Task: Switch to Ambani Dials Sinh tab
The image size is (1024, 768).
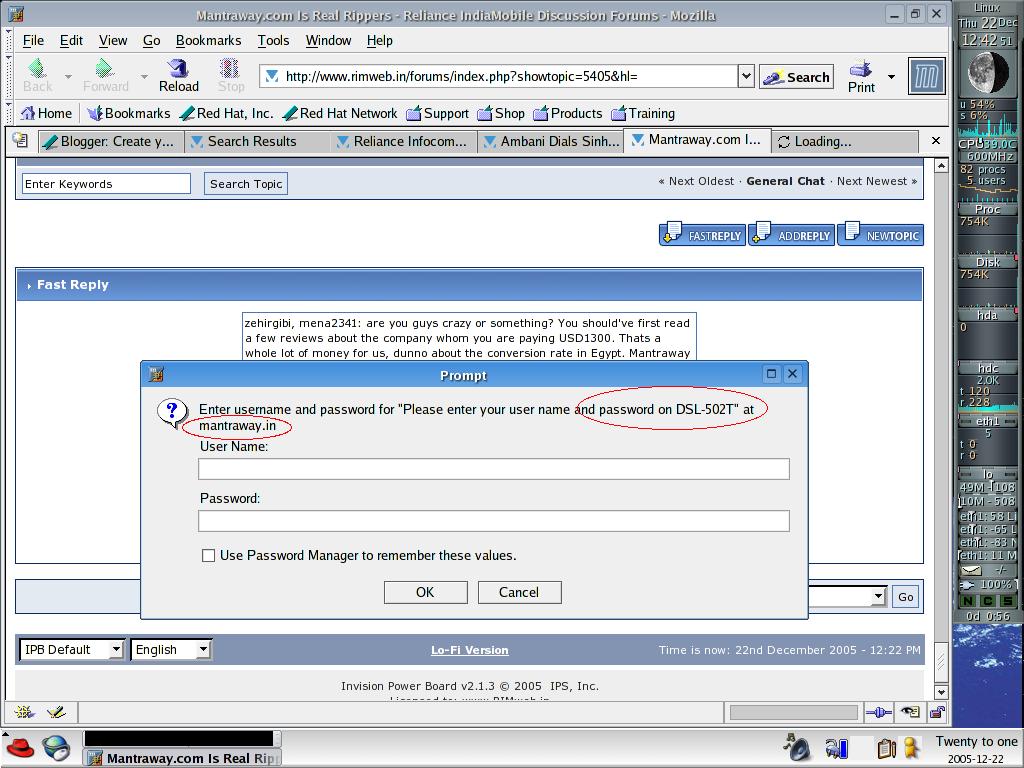Action: point(551,141)
